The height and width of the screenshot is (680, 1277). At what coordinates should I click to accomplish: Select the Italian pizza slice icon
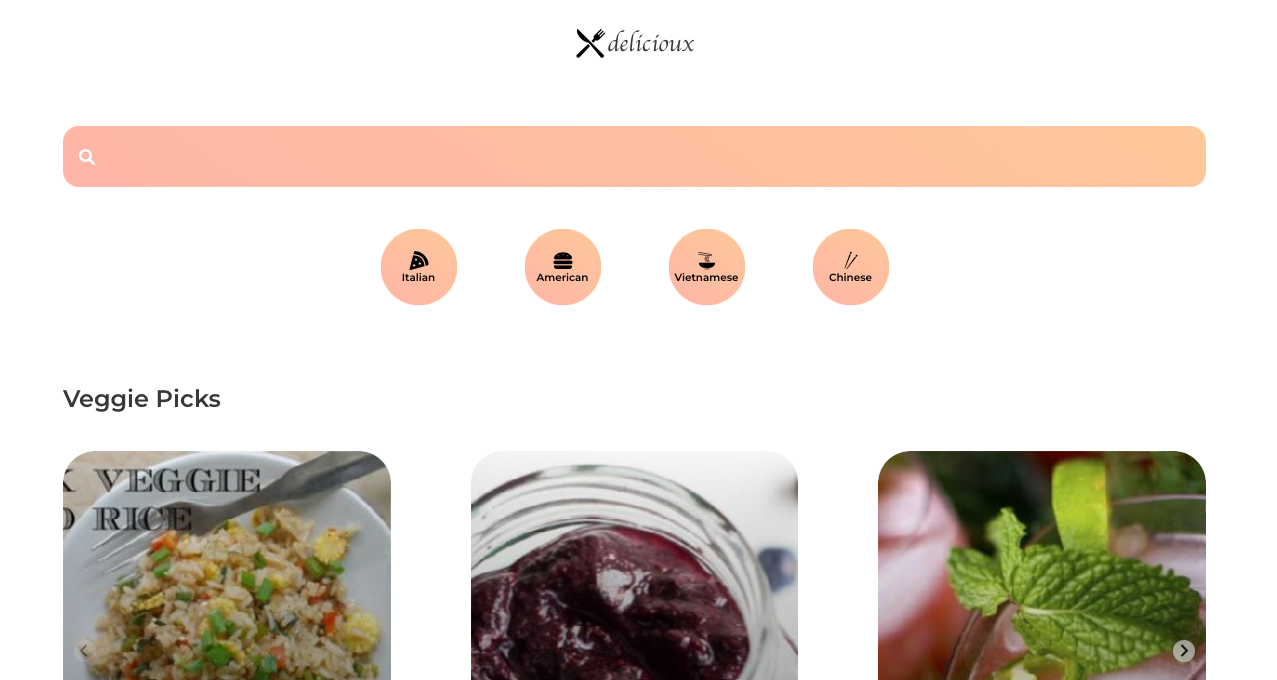click(418, 260)
